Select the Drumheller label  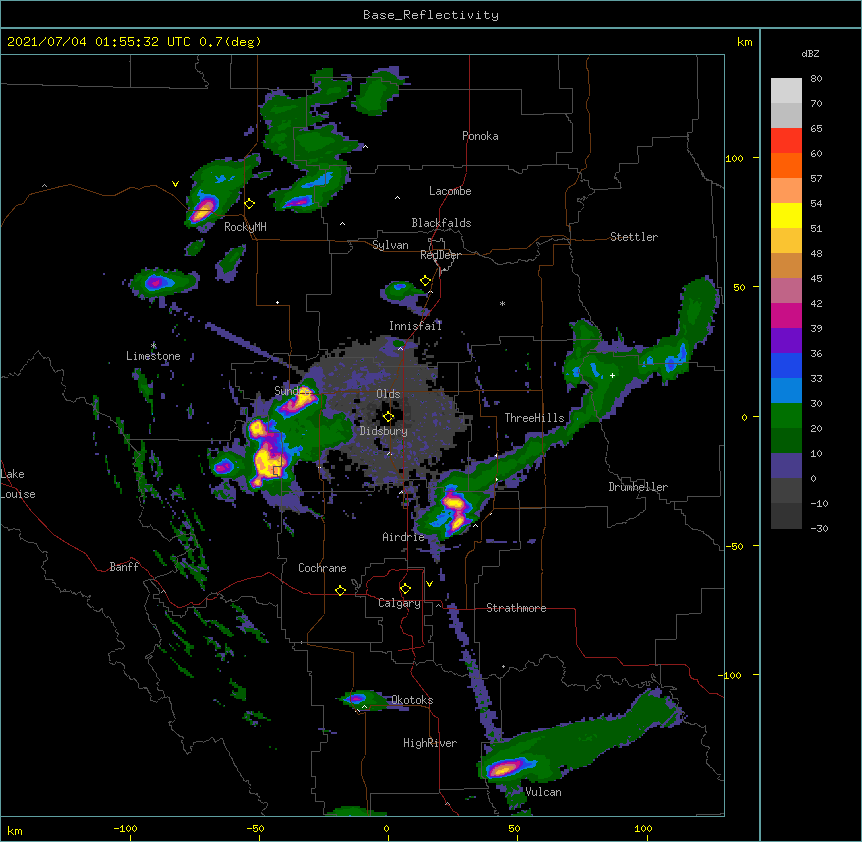coord(638,487)
